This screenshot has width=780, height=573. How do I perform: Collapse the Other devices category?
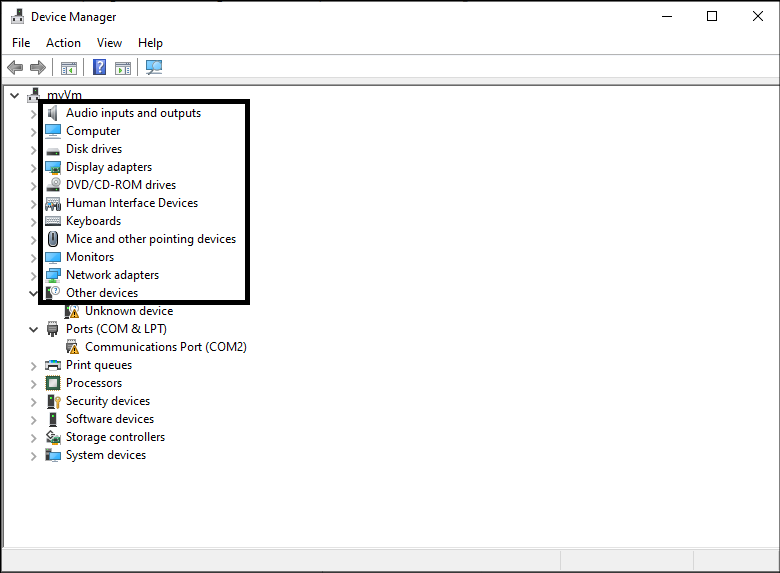coord(33,293)
